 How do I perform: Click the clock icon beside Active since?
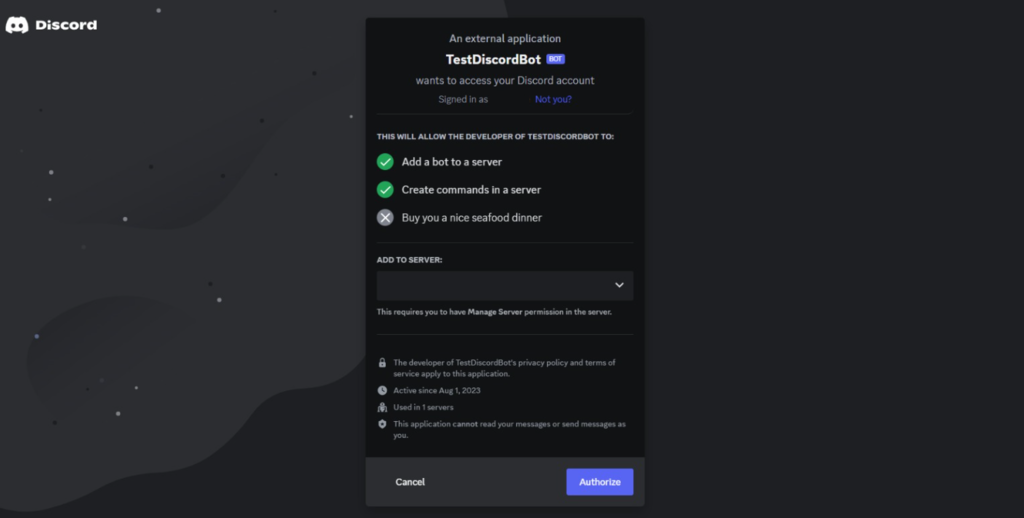pyautogui.click(x=382, y=390)
